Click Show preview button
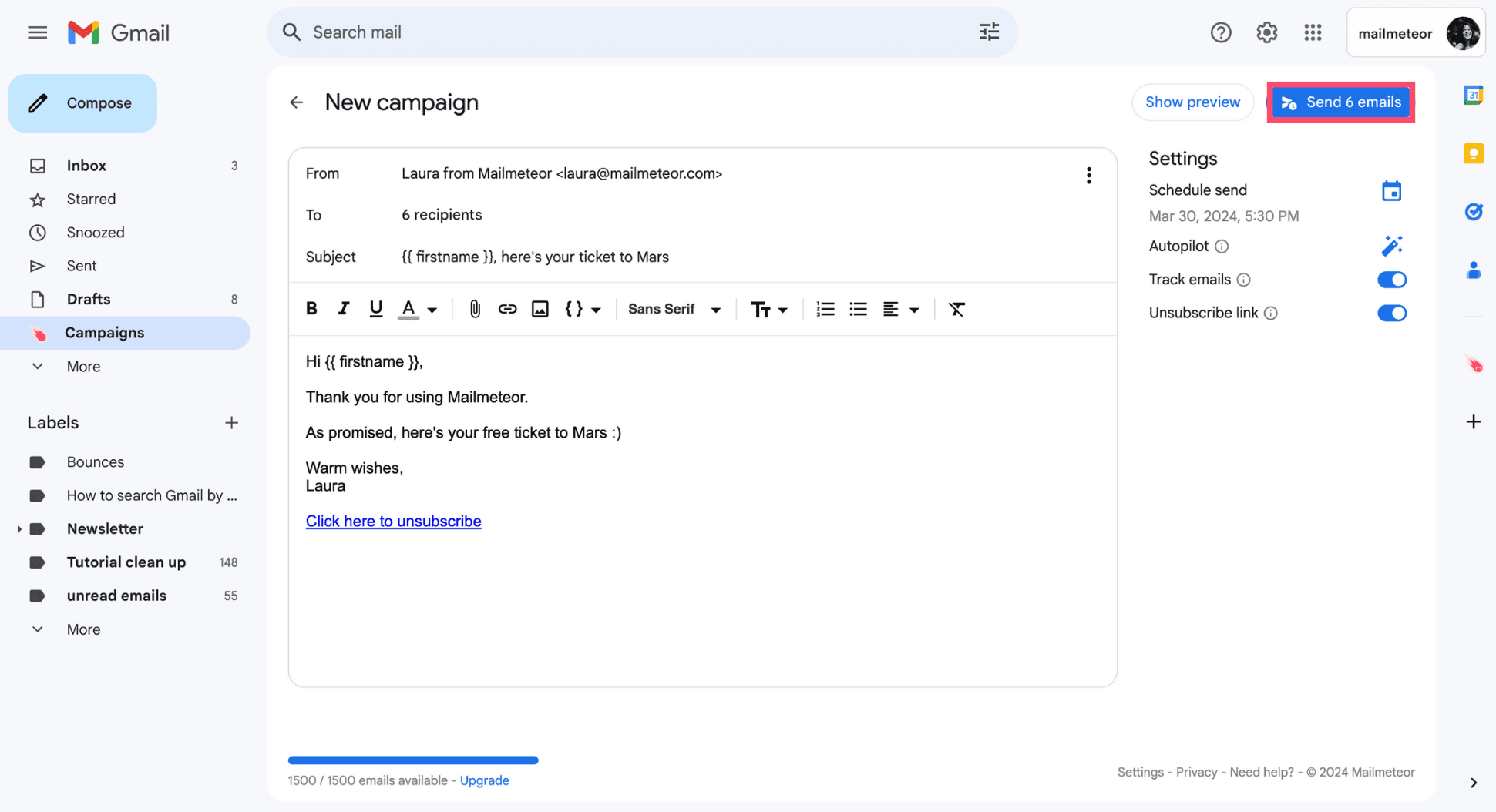1496x812 pixels. pos(1192,102)
